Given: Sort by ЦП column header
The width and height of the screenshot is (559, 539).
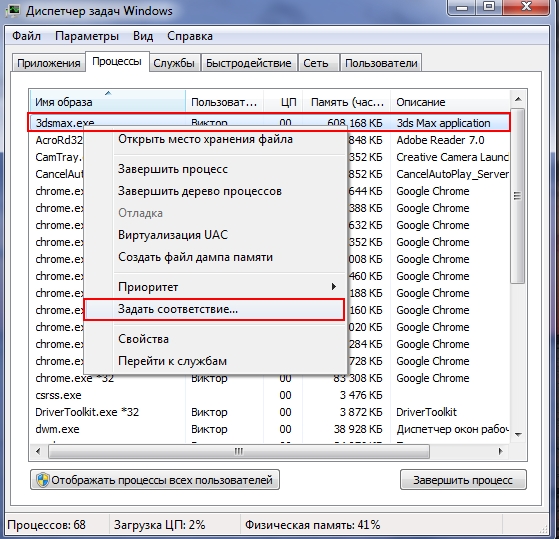Looking at the screenshot, I should point(283,102).
